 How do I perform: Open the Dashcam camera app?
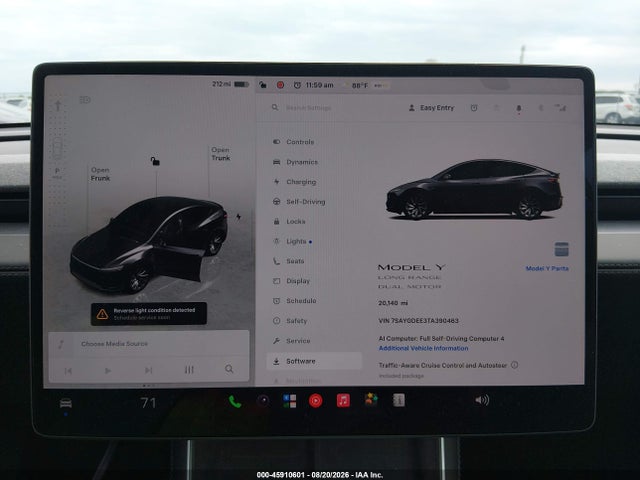coord(263,400)
